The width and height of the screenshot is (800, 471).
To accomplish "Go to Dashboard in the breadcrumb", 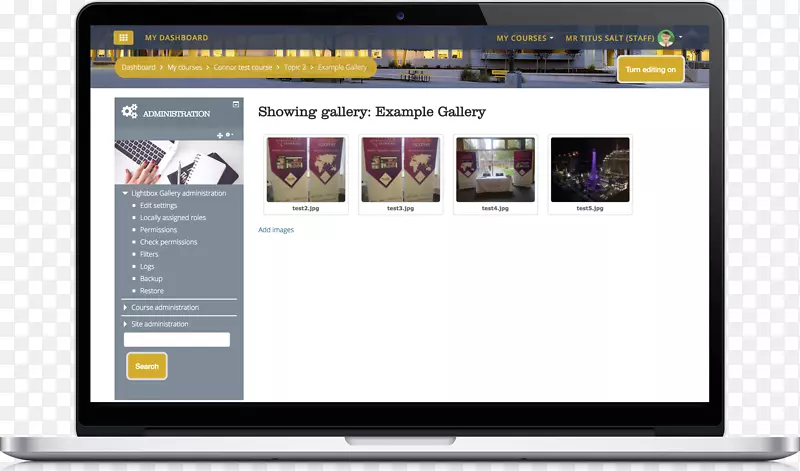I will click(138, 67).
